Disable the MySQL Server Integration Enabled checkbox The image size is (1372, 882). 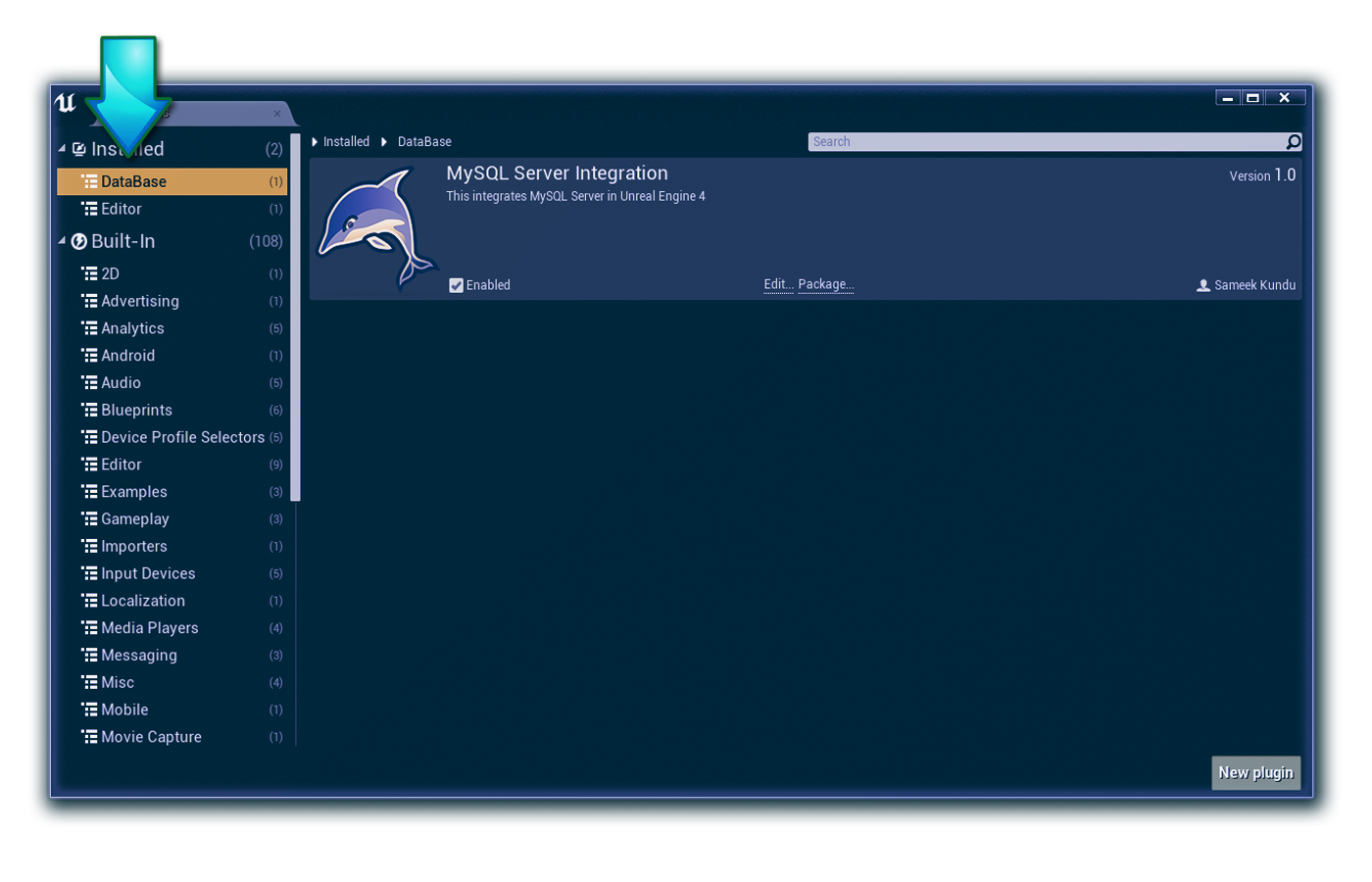click(x=456, y=285)
